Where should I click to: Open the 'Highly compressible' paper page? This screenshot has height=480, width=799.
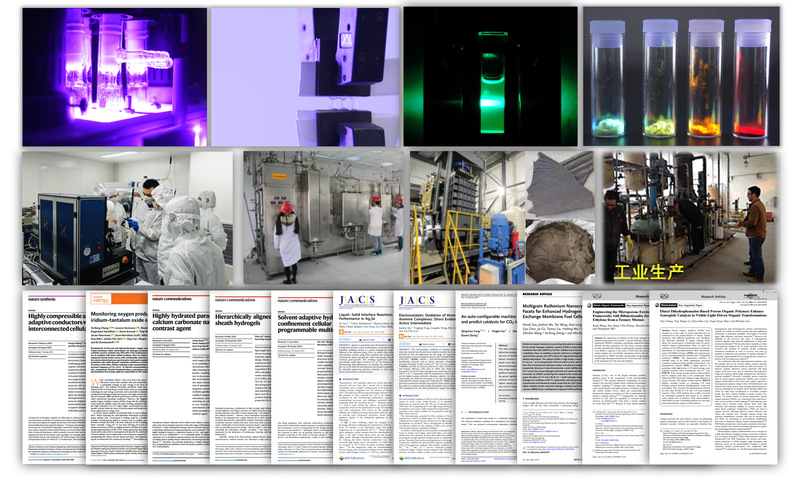pos(54,380)
